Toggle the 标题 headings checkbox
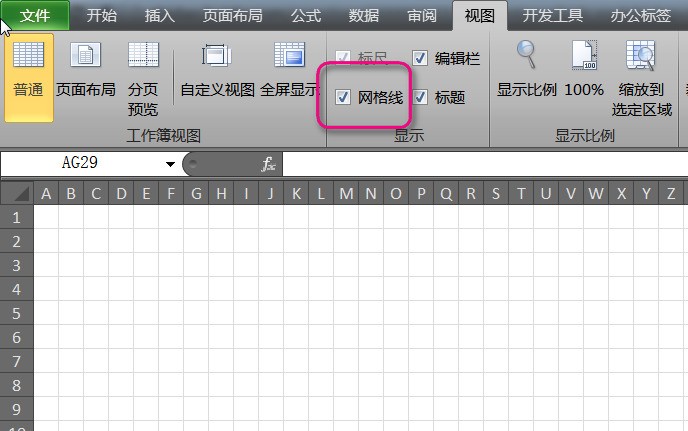This screenshot has width=688, height=431. (x=420, y=97)
